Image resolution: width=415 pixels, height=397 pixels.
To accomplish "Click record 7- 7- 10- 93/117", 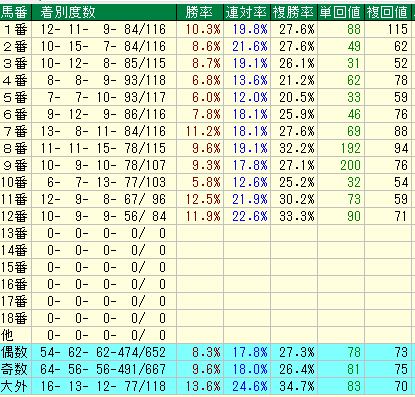I will (x=107, y=98).
